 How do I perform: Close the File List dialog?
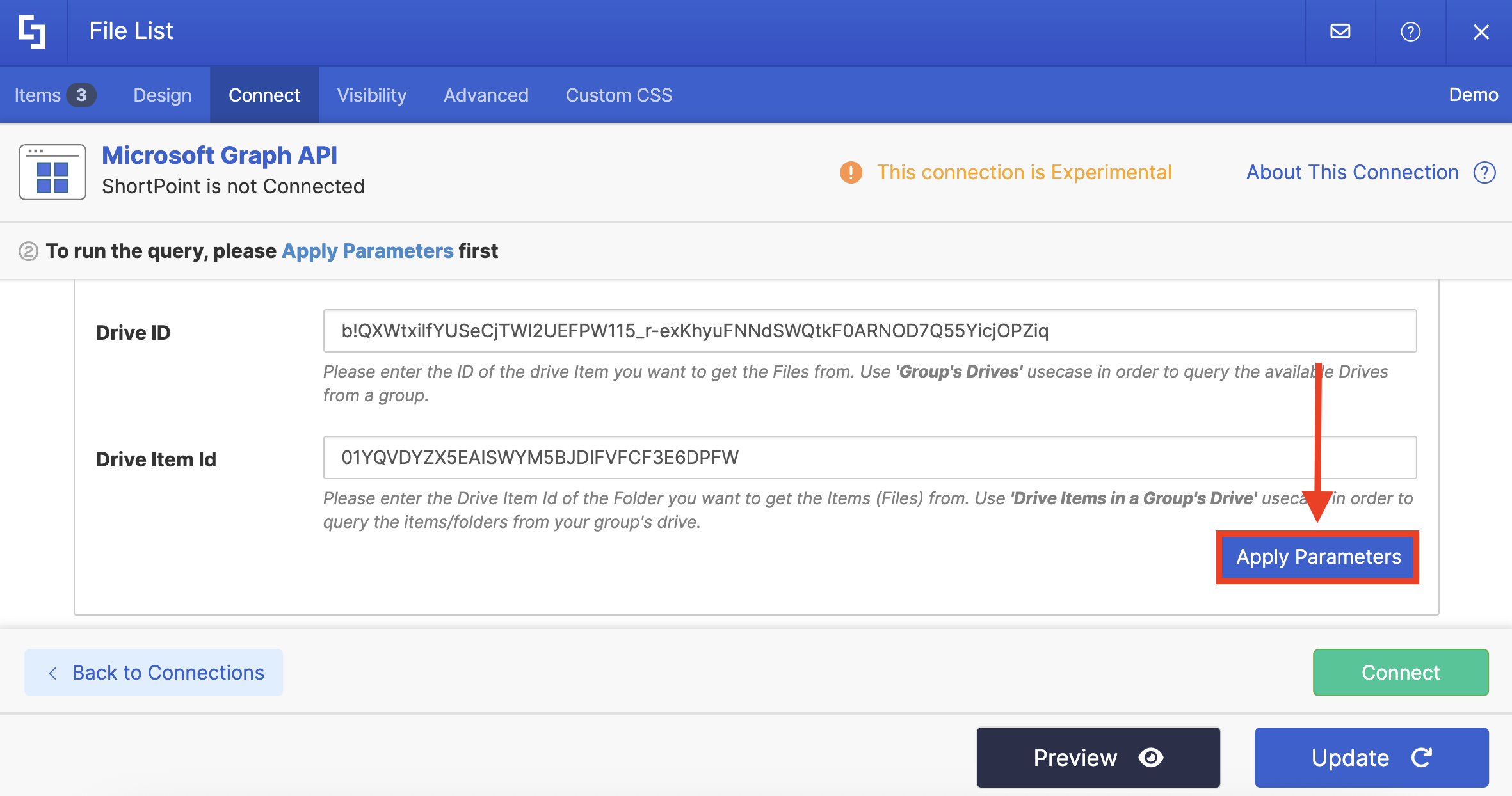(1481, 31)
